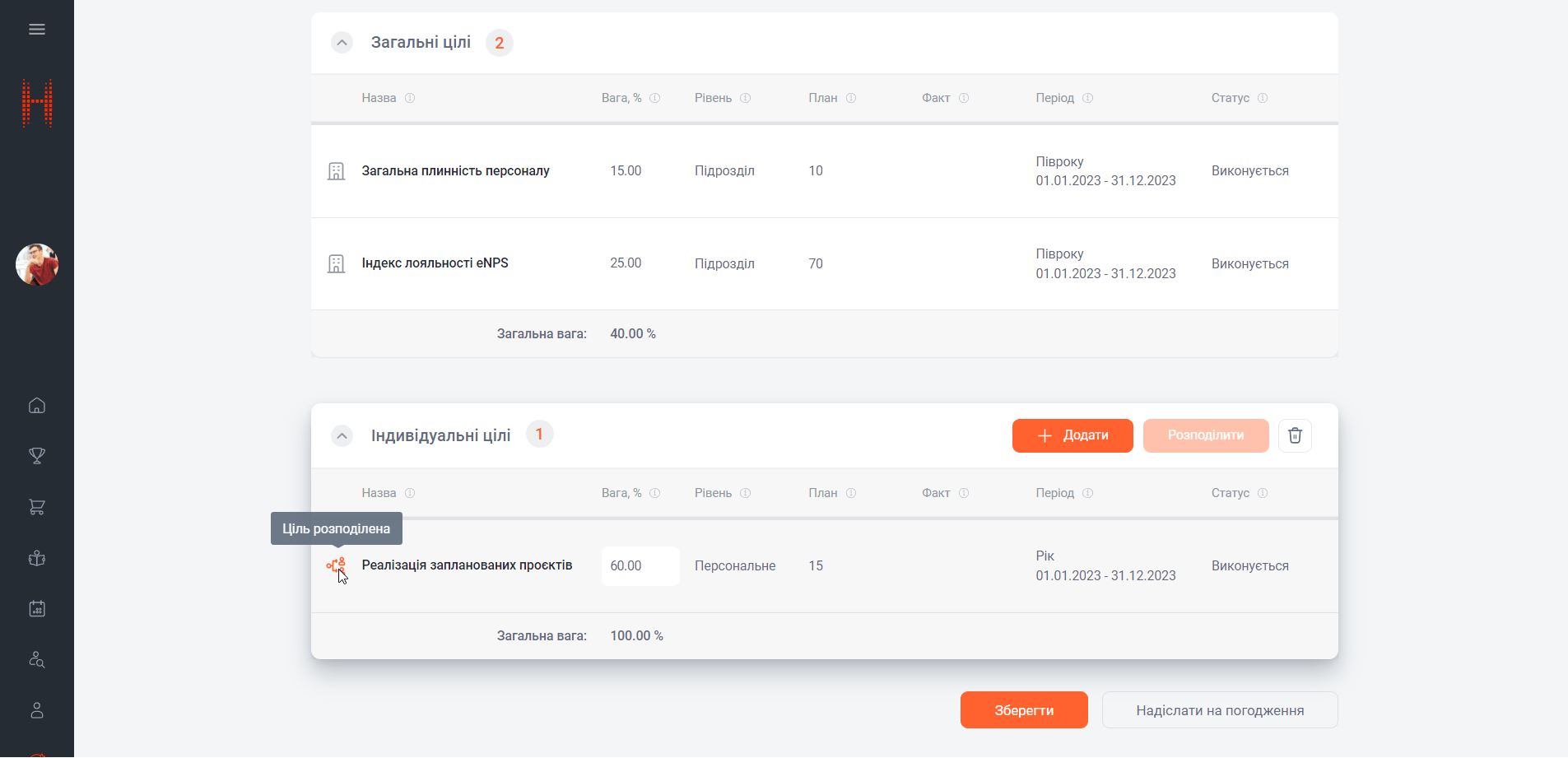This screenshot has height=758, width=1568.
Task: Open the Індекс лояльності eNPS goal
Action: 435,263
